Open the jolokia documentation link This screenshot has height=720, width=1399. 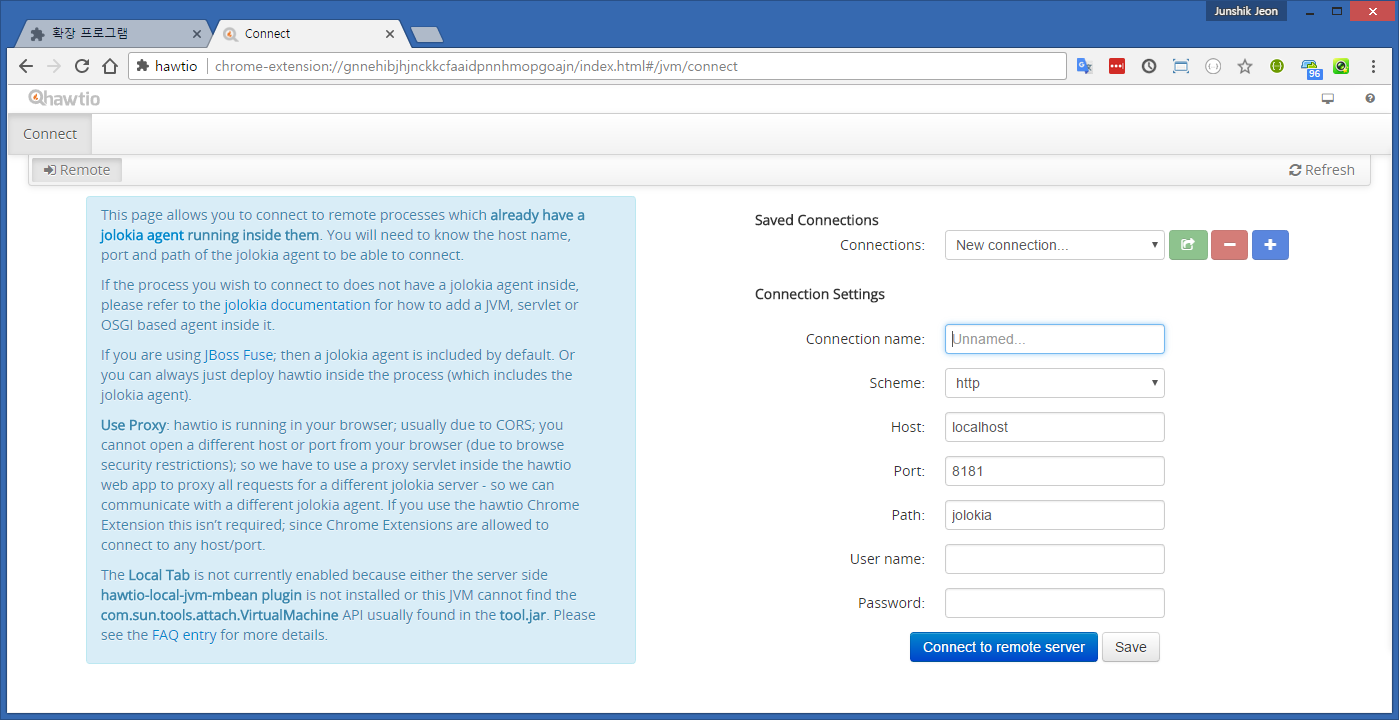[297, 305]
